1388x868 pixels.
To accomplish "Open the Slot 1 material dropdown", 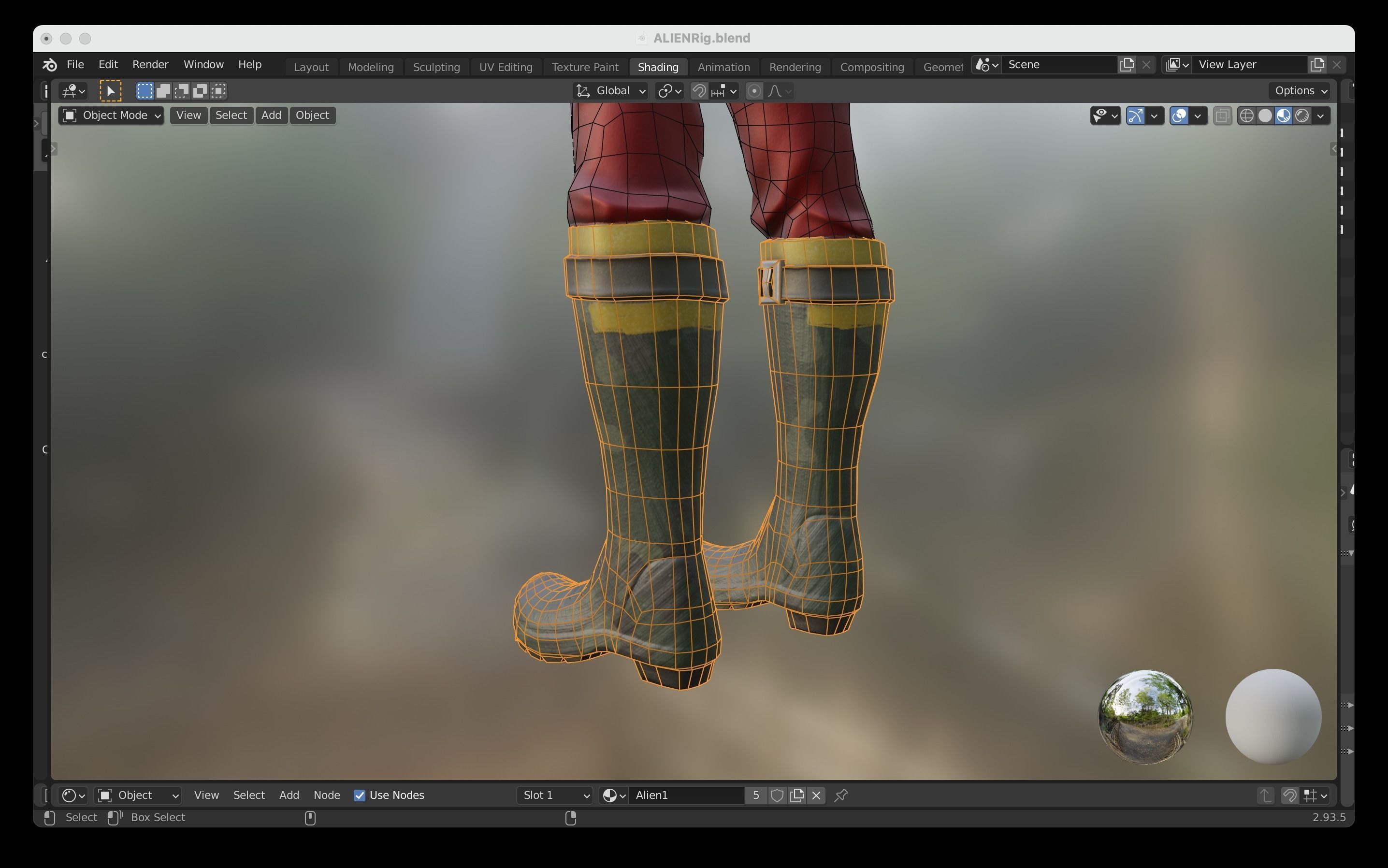I will point(554,795).
